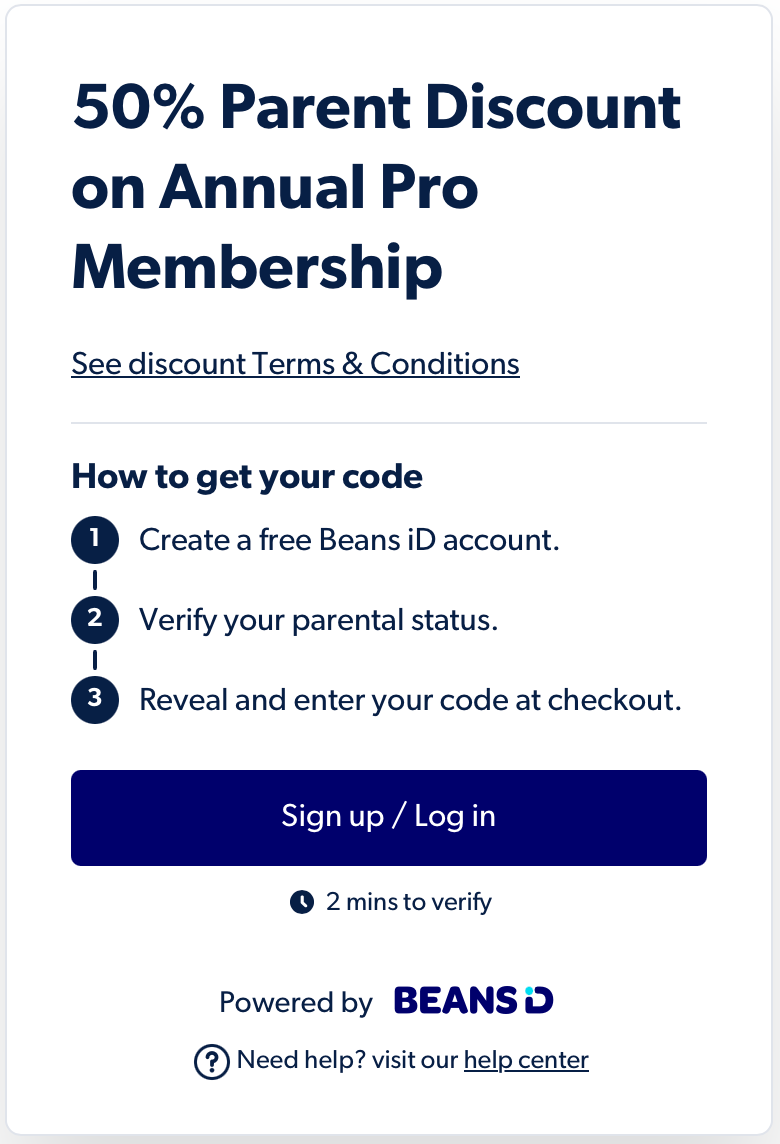Click the connector line between steps 1 and 2
Screen dimensions: 780x1144
95,580
